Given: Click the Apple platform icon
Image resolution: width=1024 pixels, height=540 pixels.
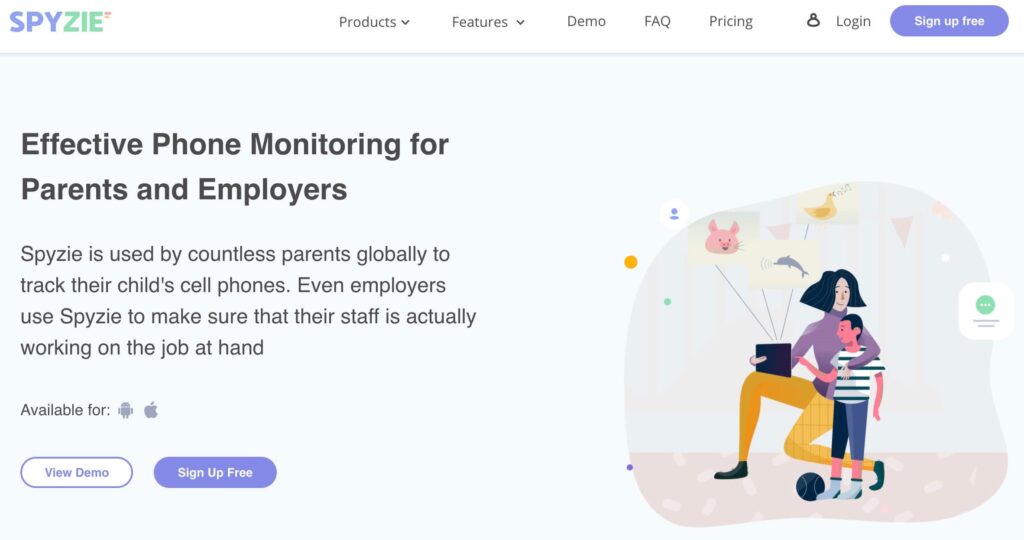Looking at the screenshot, I should coord(151,410).
